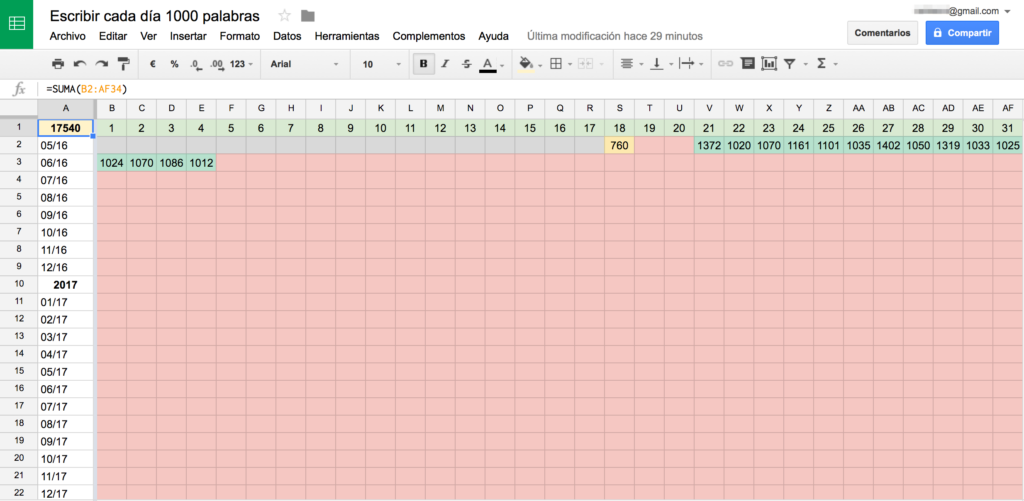Format cell as euro currency
1024x501 pixels.
153,64
